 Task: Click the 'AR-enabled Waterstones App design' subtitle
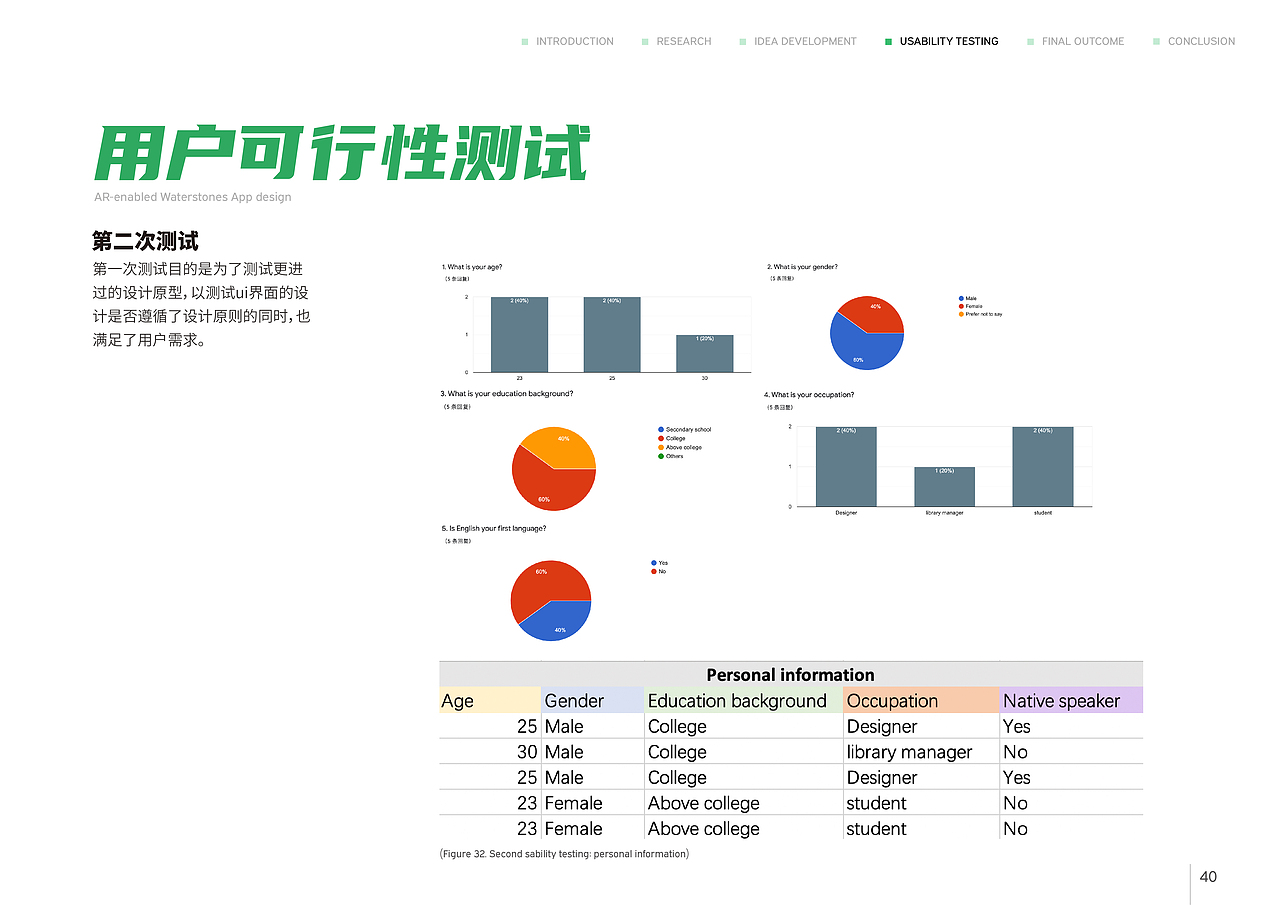click(x=192, y=197)
